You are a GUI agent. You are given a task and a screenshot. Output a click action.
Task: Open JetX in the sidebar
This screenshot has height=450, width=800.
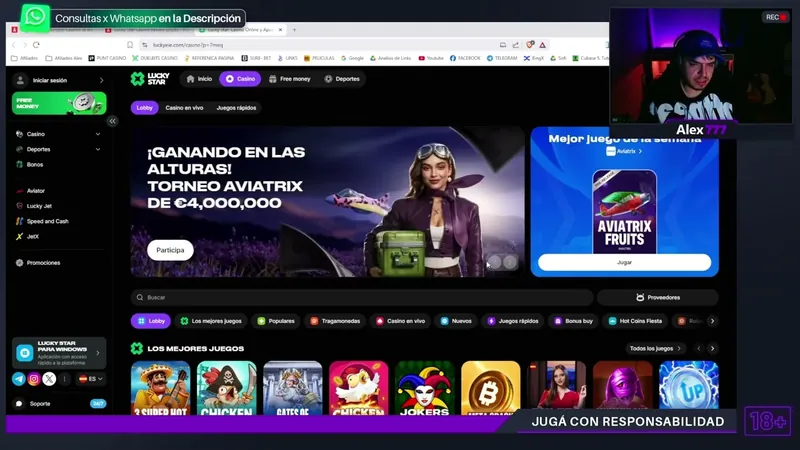(33, 237)
